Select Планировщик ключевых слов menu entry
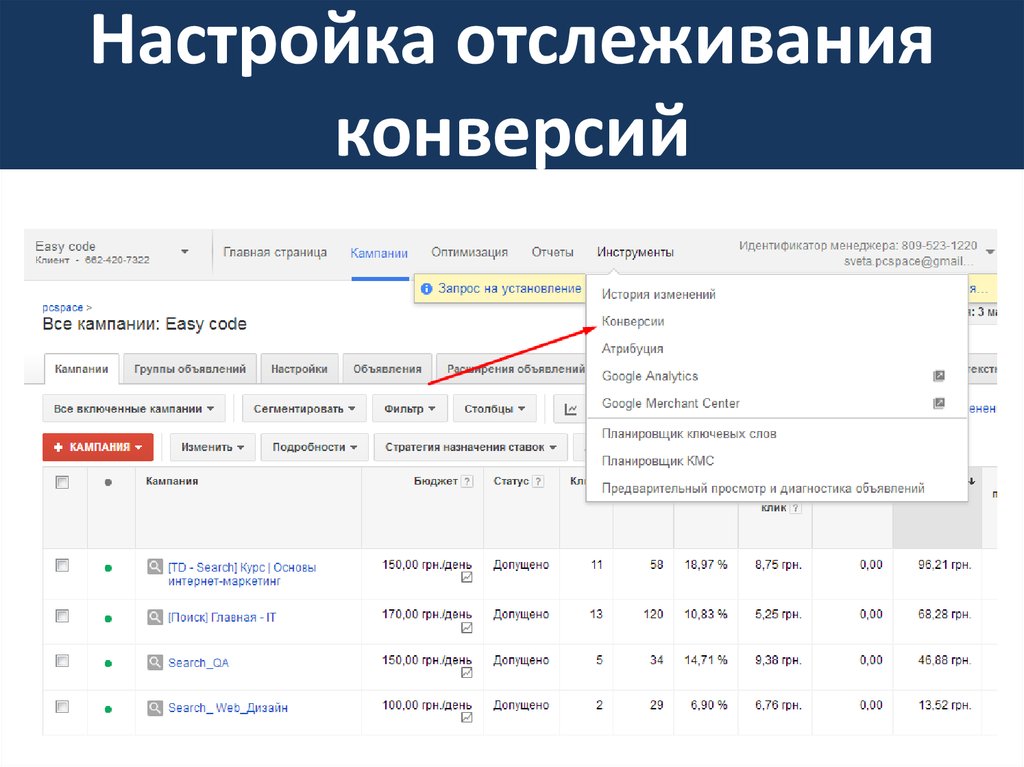Screen dimensions: 1024x767 688,434
